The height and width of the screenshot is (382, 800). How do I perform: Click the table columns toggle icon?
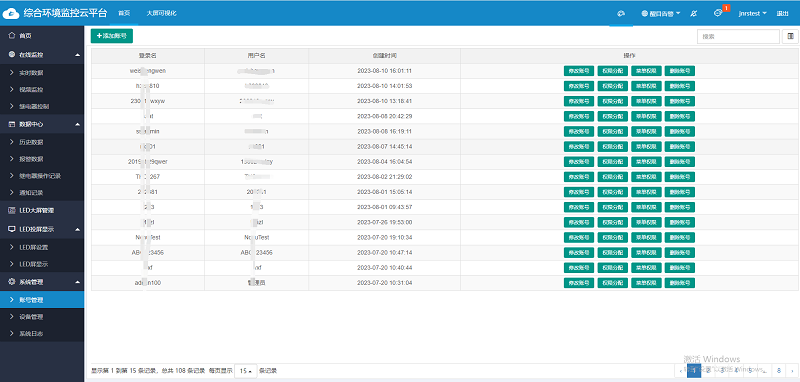pos(790,36)
